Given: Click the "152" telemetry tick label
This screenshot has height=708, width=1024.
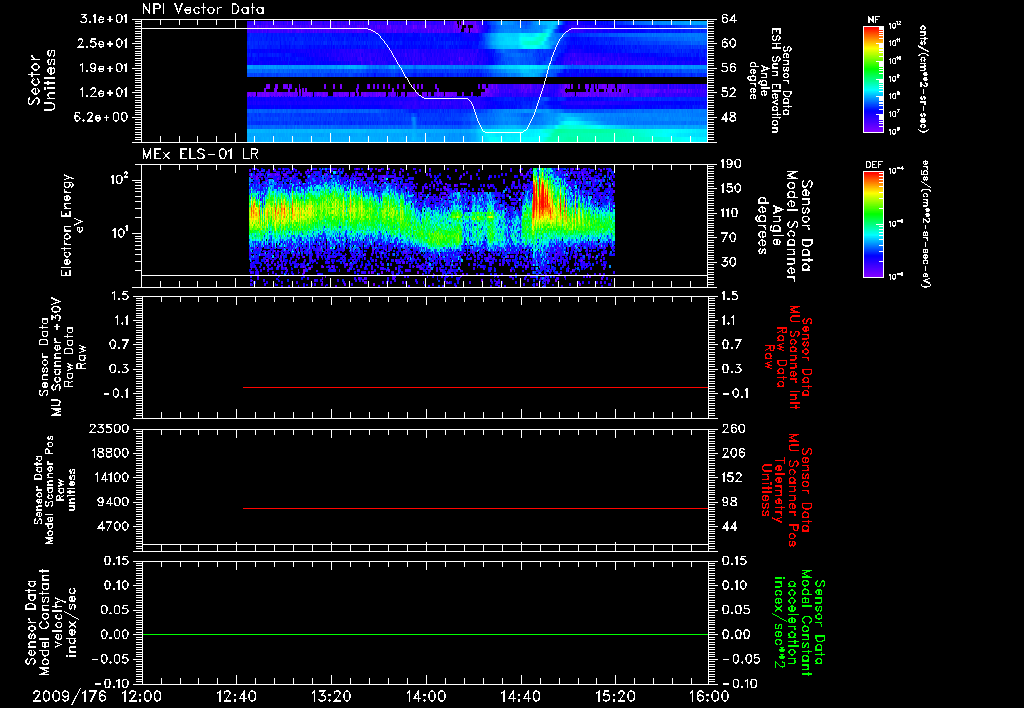Looking at the screenshot, I should tap(733, 477).
